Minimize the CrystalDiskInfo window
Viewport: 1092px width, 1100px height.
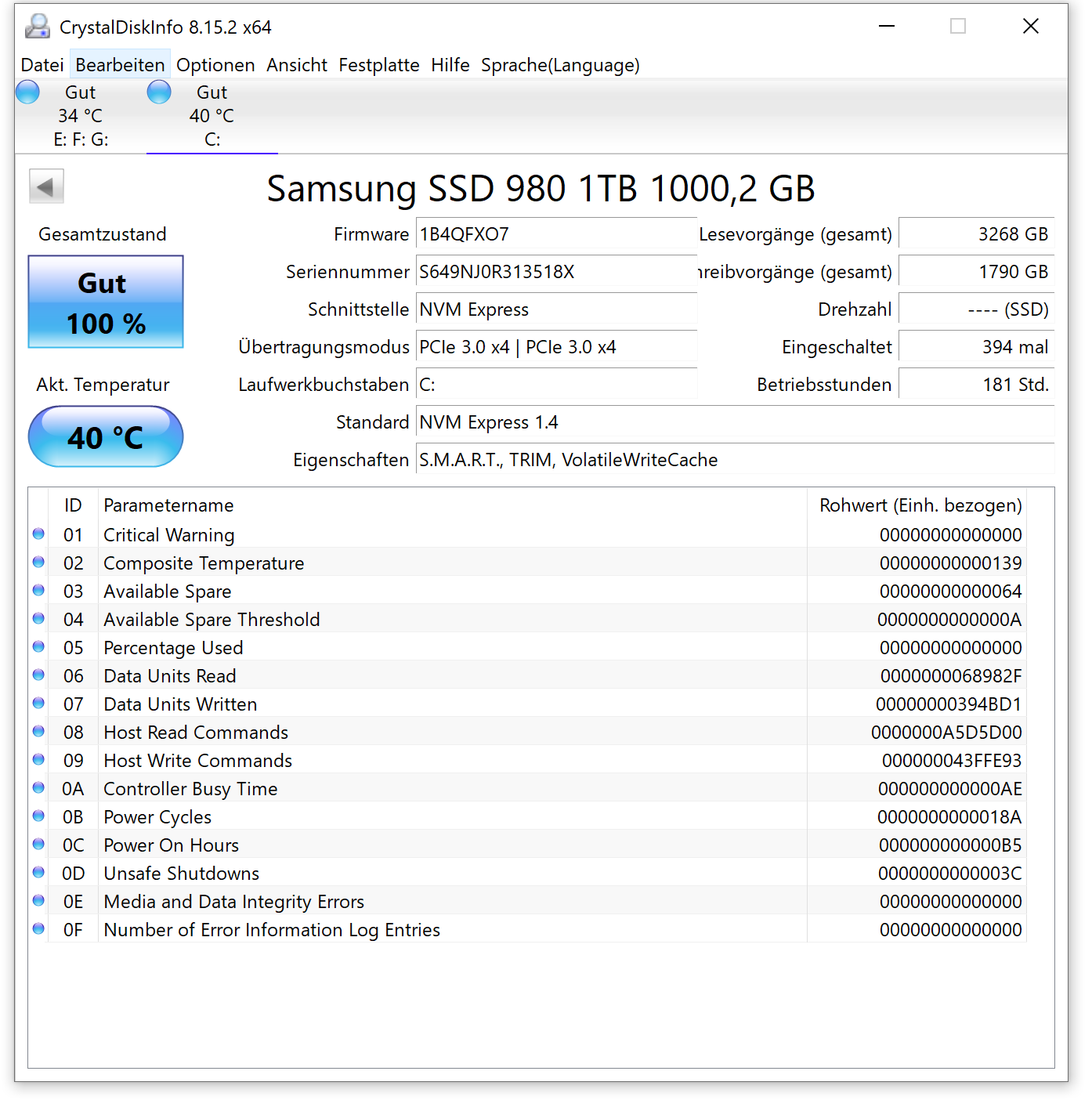click(887, 26)
